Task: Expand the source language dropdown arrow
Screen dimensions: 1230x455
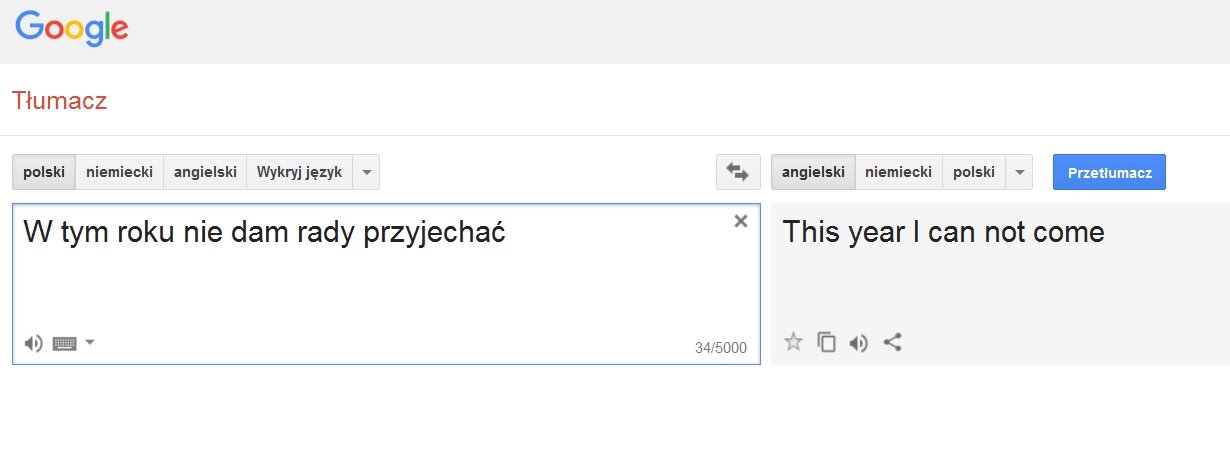Action: [366, 172]
